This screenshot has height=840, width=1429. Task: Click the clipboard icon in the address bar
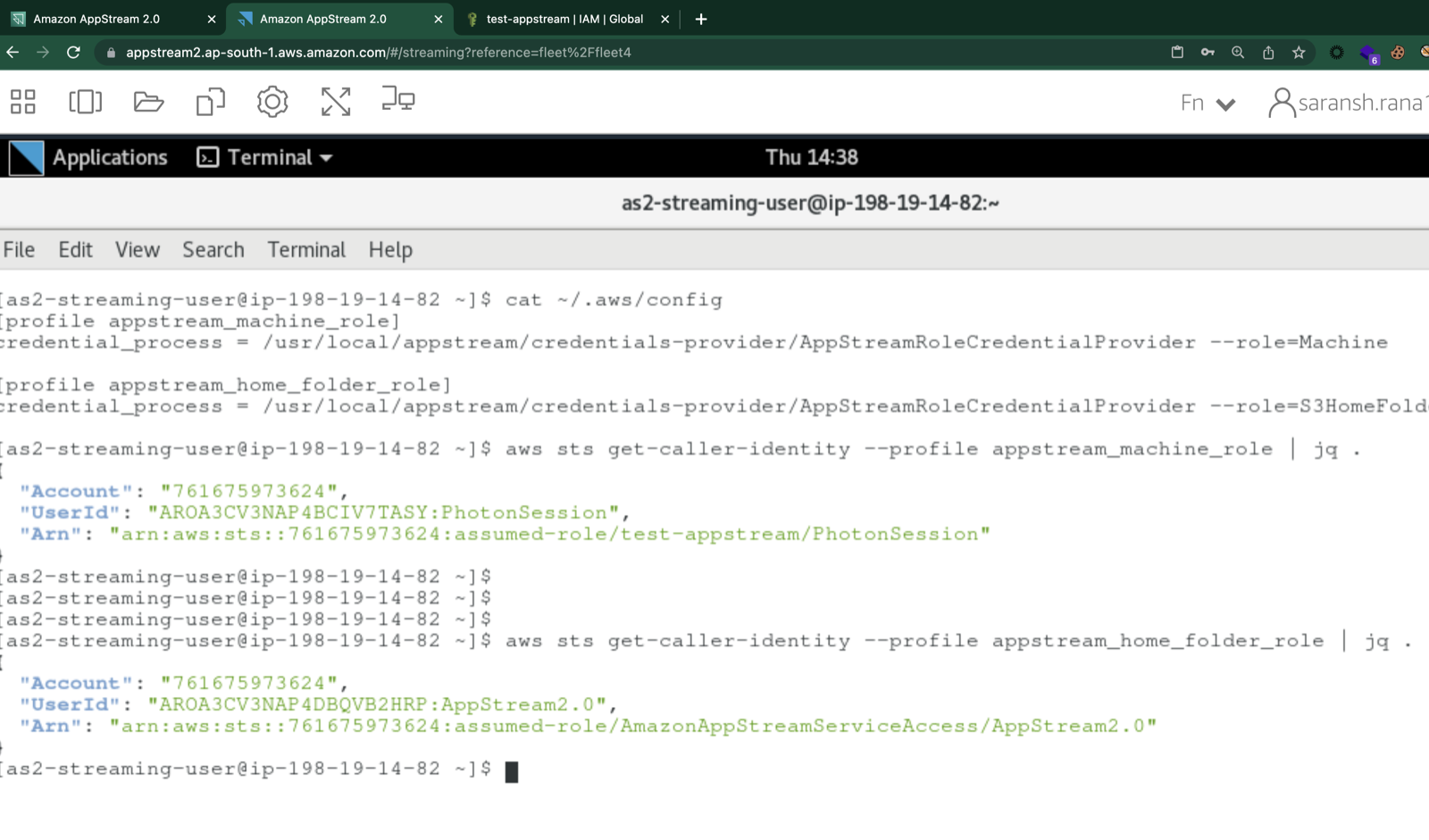click(x=1177, y=53)
